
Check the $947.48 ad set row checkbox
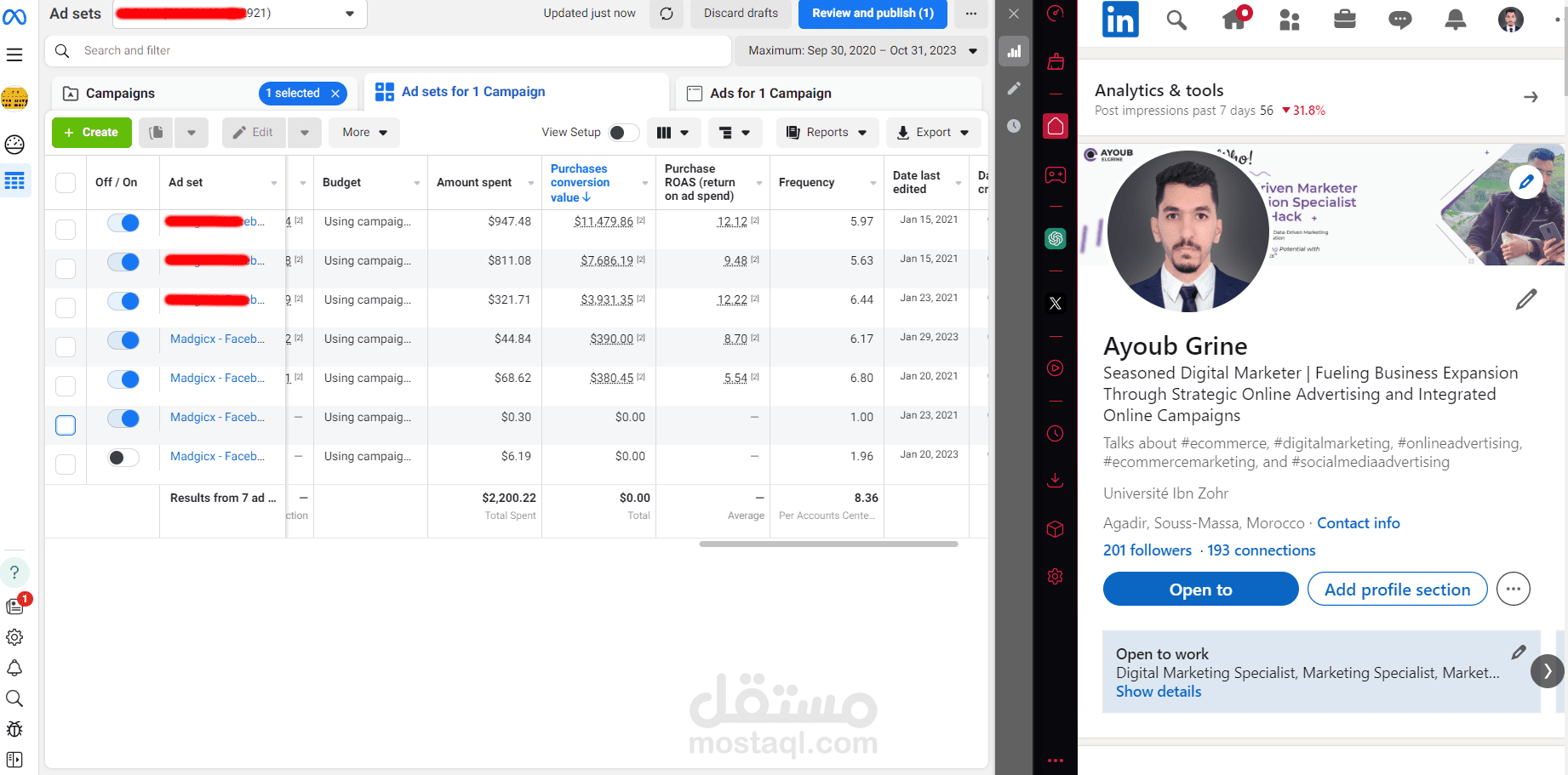[66, 229]
